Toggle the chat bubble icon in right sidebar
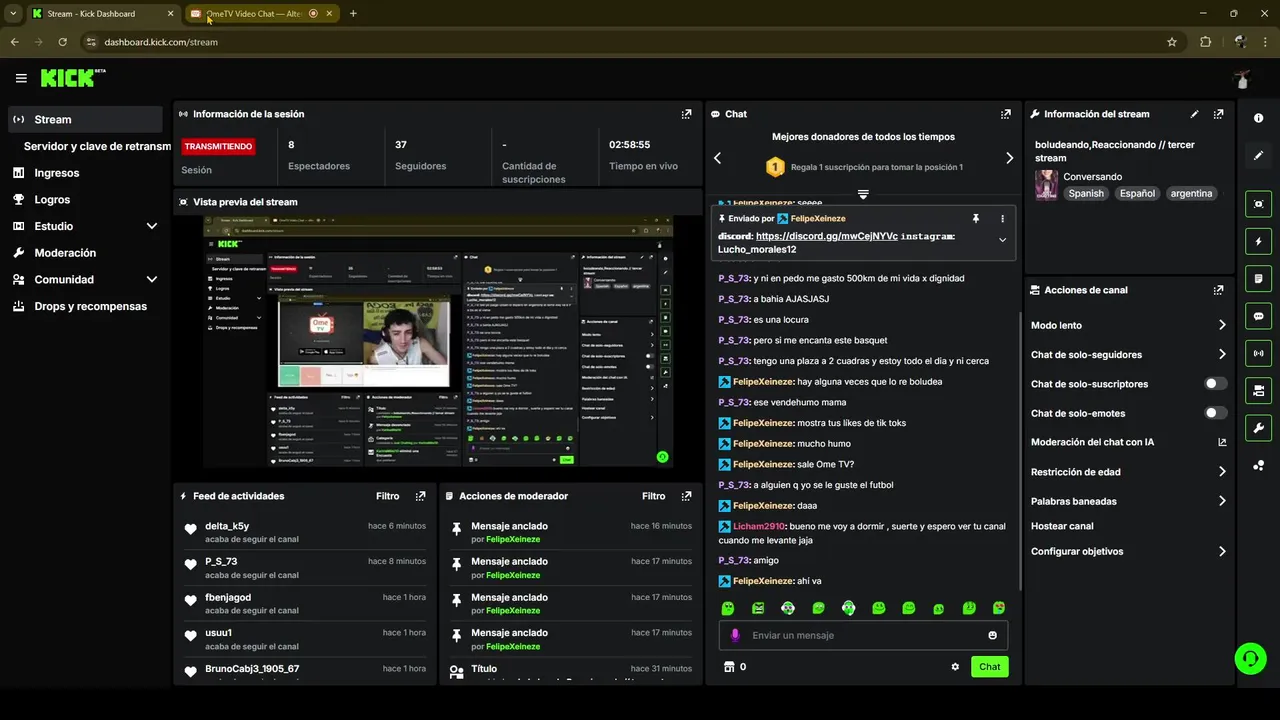Screen dimensions: 1280x720 [1258, 316]
